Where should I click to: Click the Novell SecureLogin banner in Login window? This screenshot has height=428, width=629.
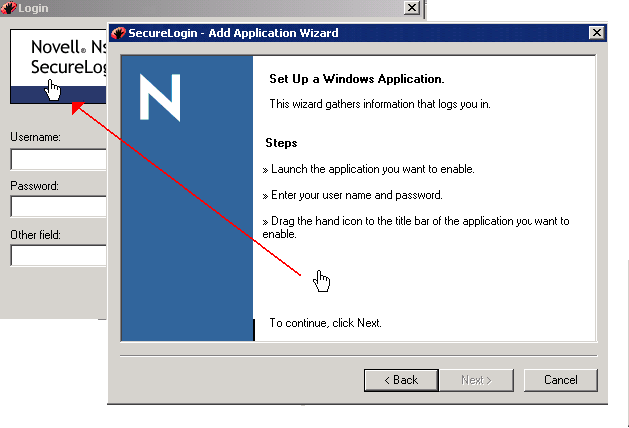[59, 66]
